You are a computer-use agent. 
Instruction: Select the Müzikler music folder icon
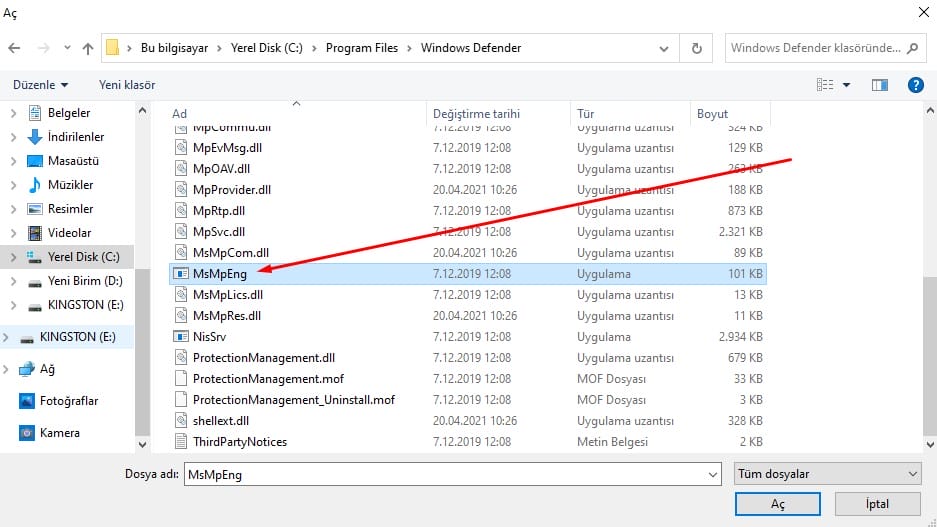coord(35,185)
